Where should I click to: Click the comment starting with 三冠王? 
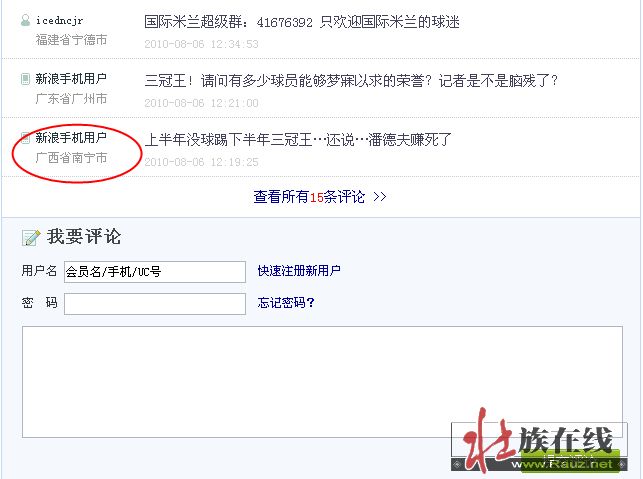coord(351,80)
